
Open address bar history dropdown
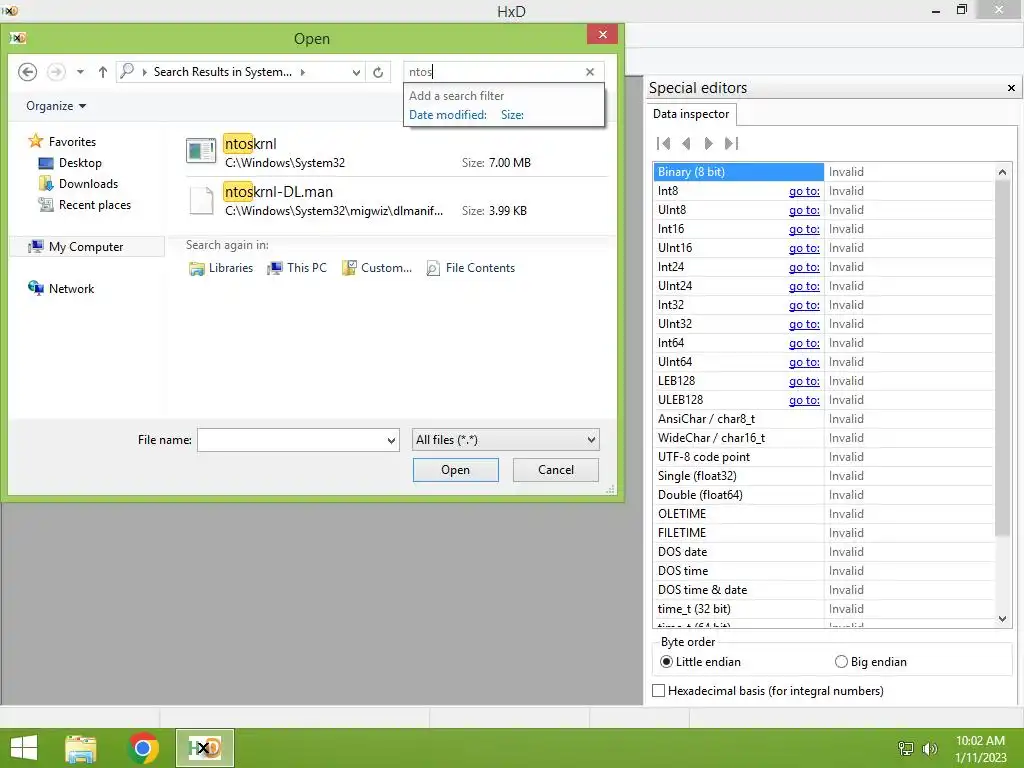(x=357, y=72)
